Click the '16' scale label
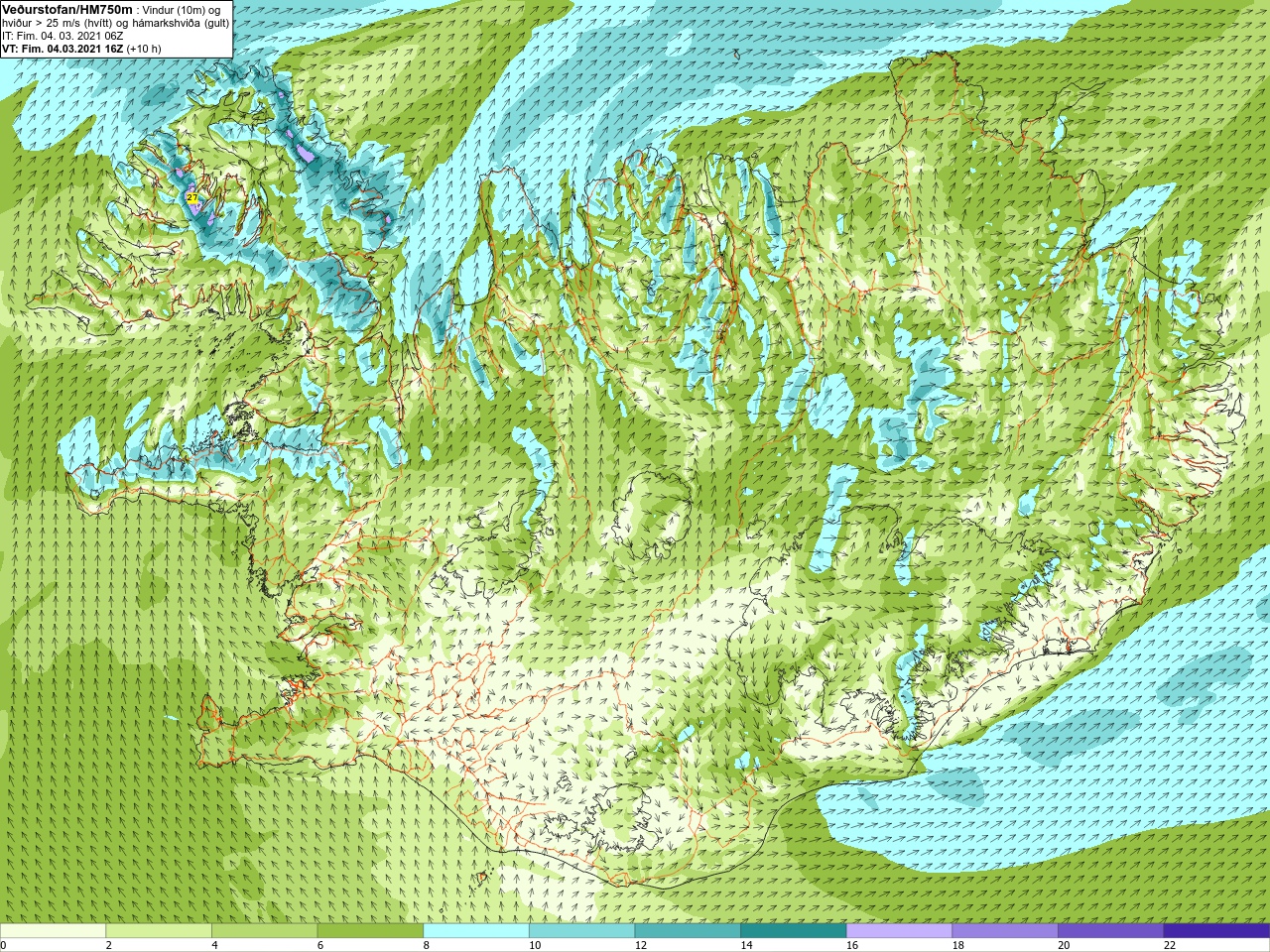1270x952 pixels. point(852,945)
